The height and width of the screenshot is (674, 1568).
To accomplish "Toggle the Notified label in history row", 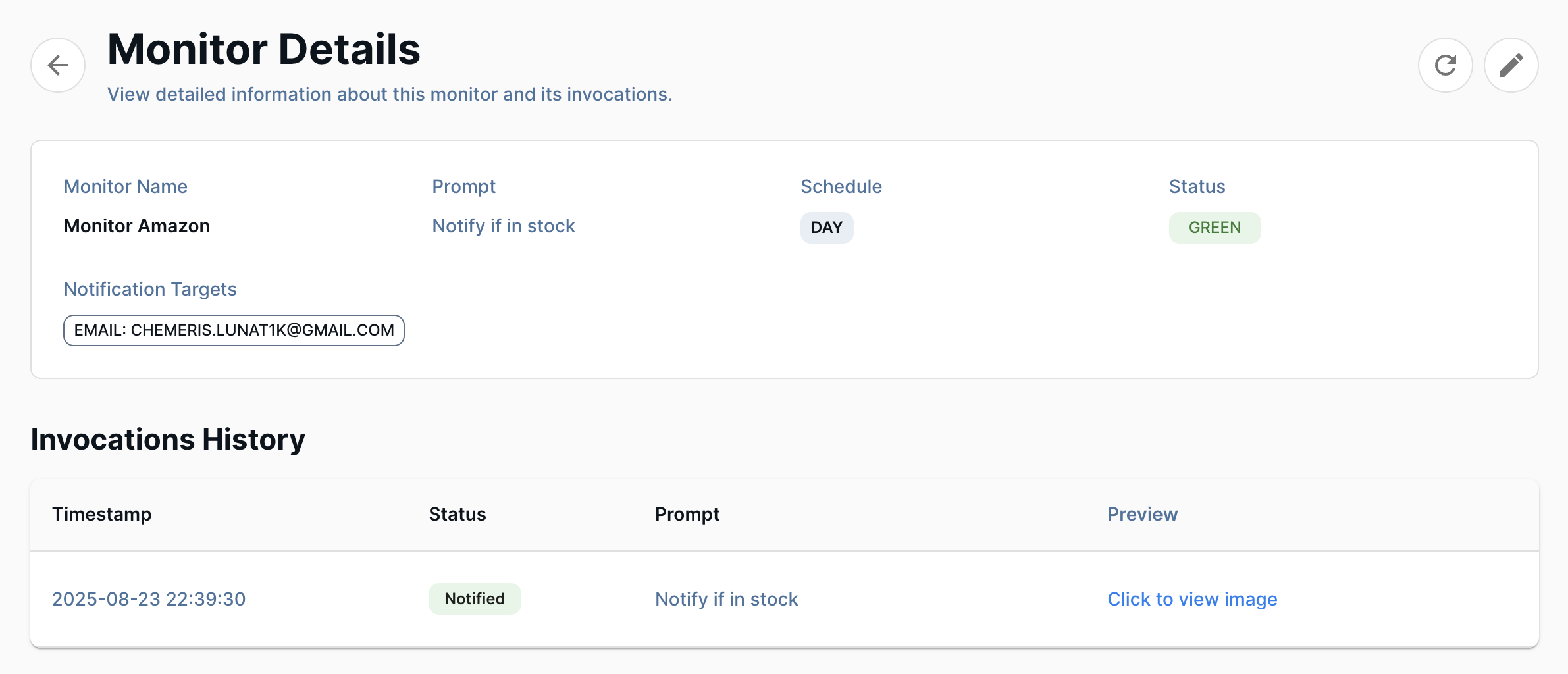I will (x=474, y=598).
